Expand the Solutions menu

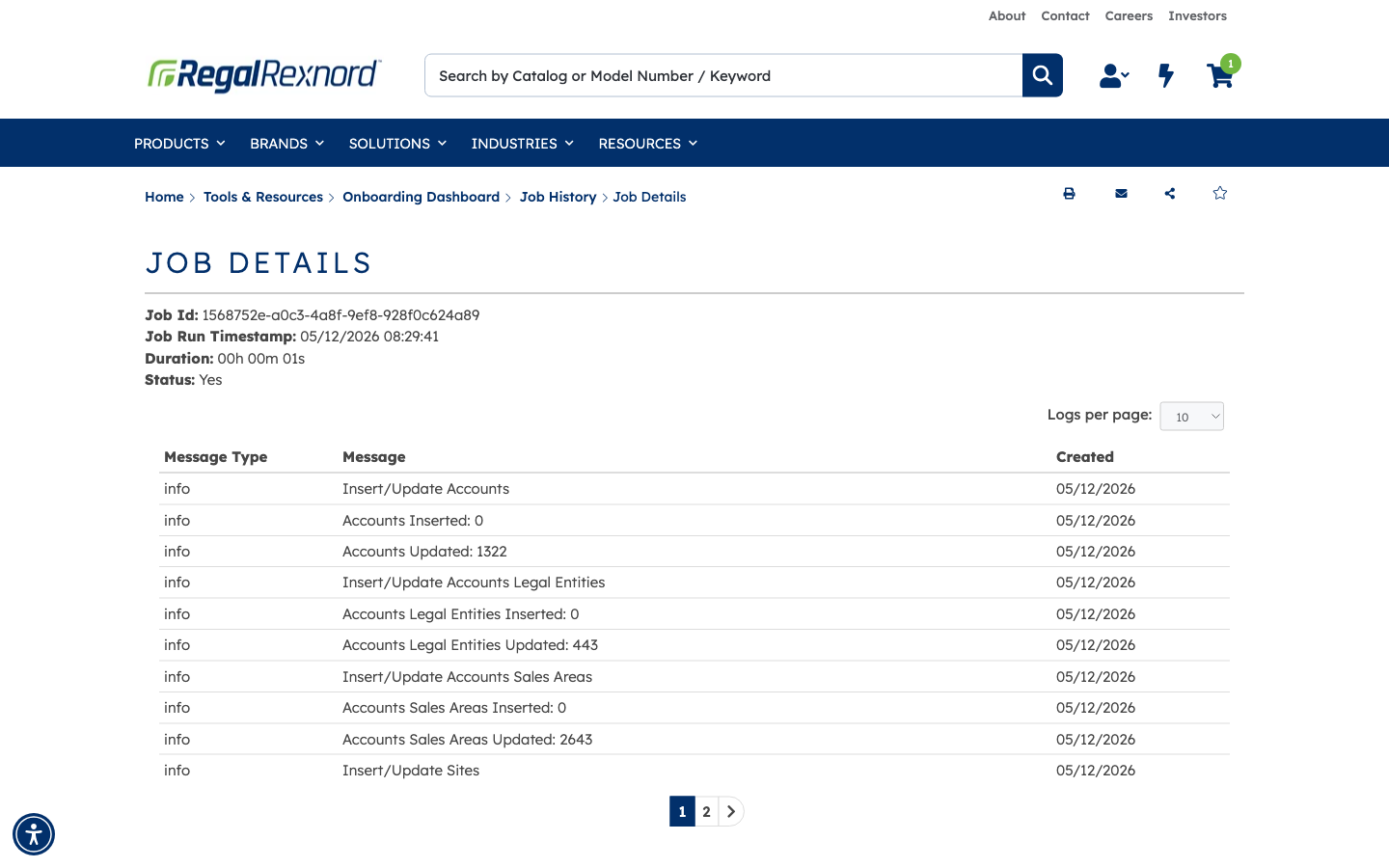[x=397, y=143]
